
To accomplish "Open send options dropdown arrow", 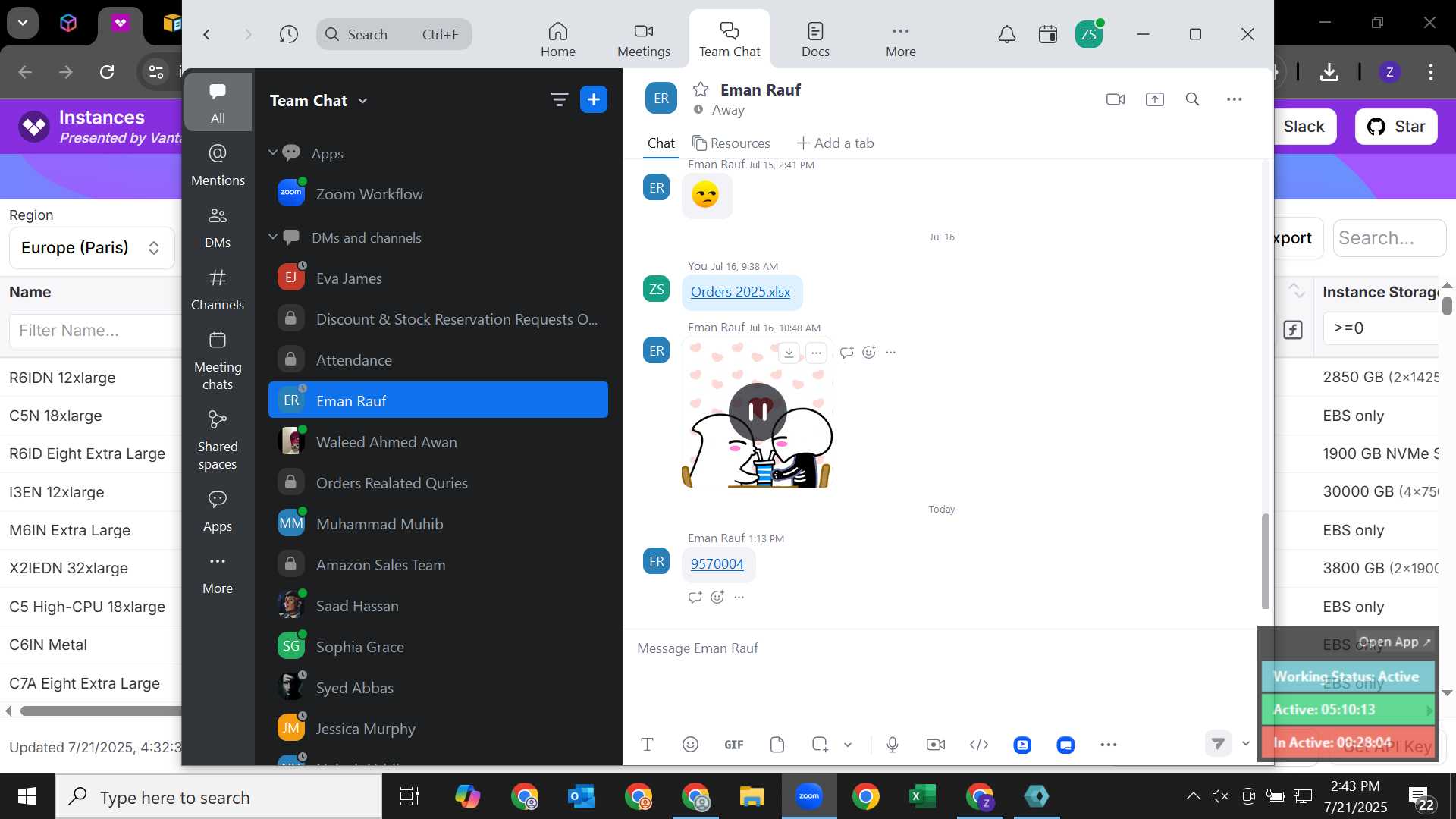I will tap(1245, 744).
